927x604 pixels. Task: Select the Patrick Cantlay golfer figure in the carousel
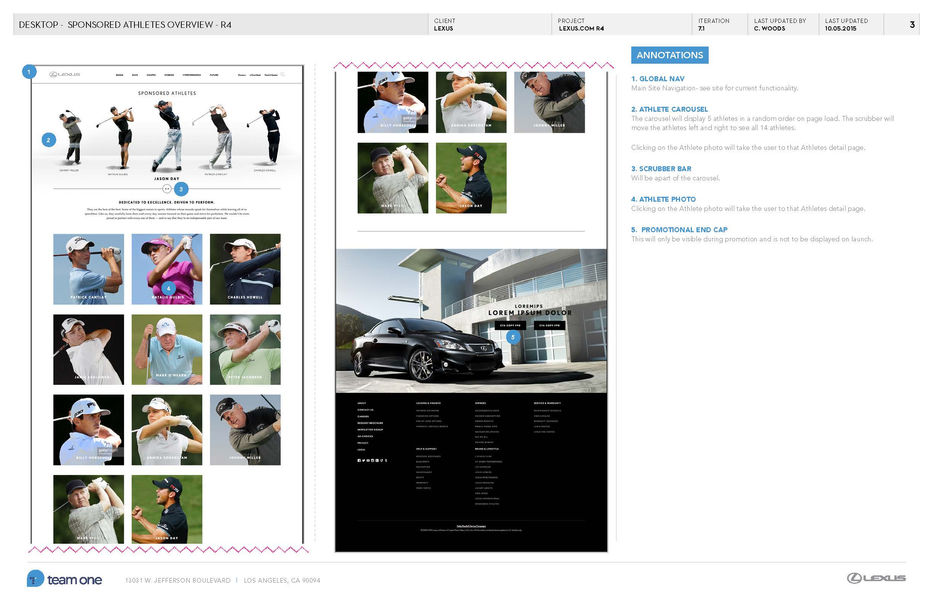pyautogui.click(x=216, y=137)
